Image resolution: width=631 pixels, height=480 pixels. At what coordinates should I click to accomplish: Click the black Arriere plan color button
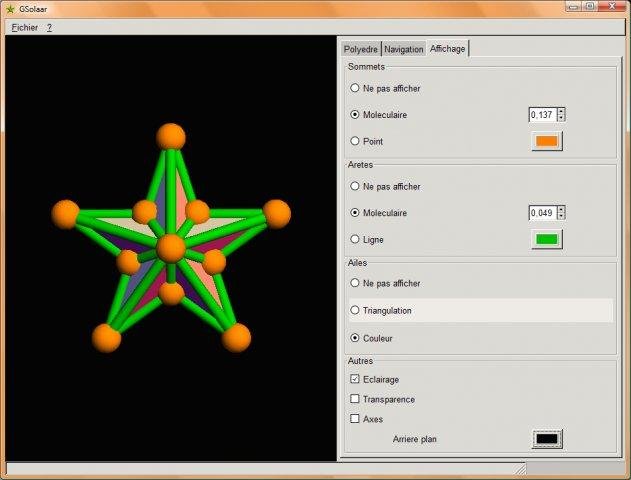(x=546, y=438)
